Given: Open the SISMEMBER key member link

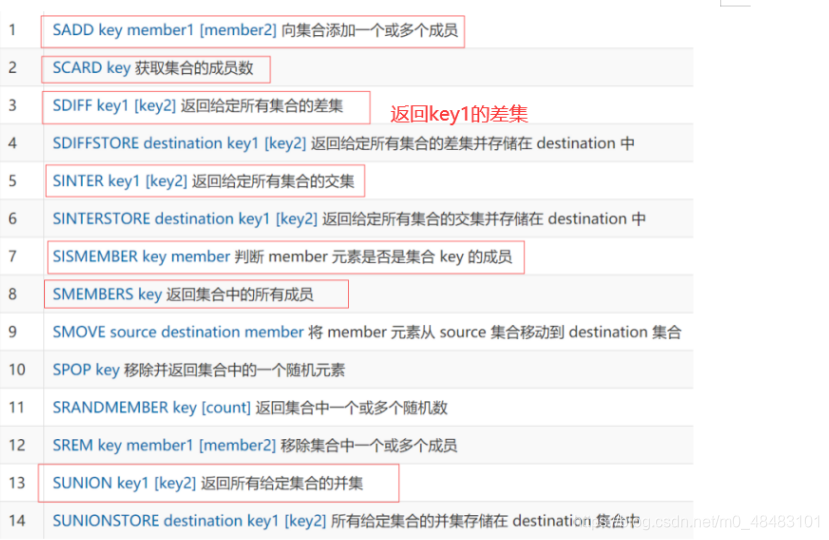Looking at the screenshot, I should tap(141, 257).
